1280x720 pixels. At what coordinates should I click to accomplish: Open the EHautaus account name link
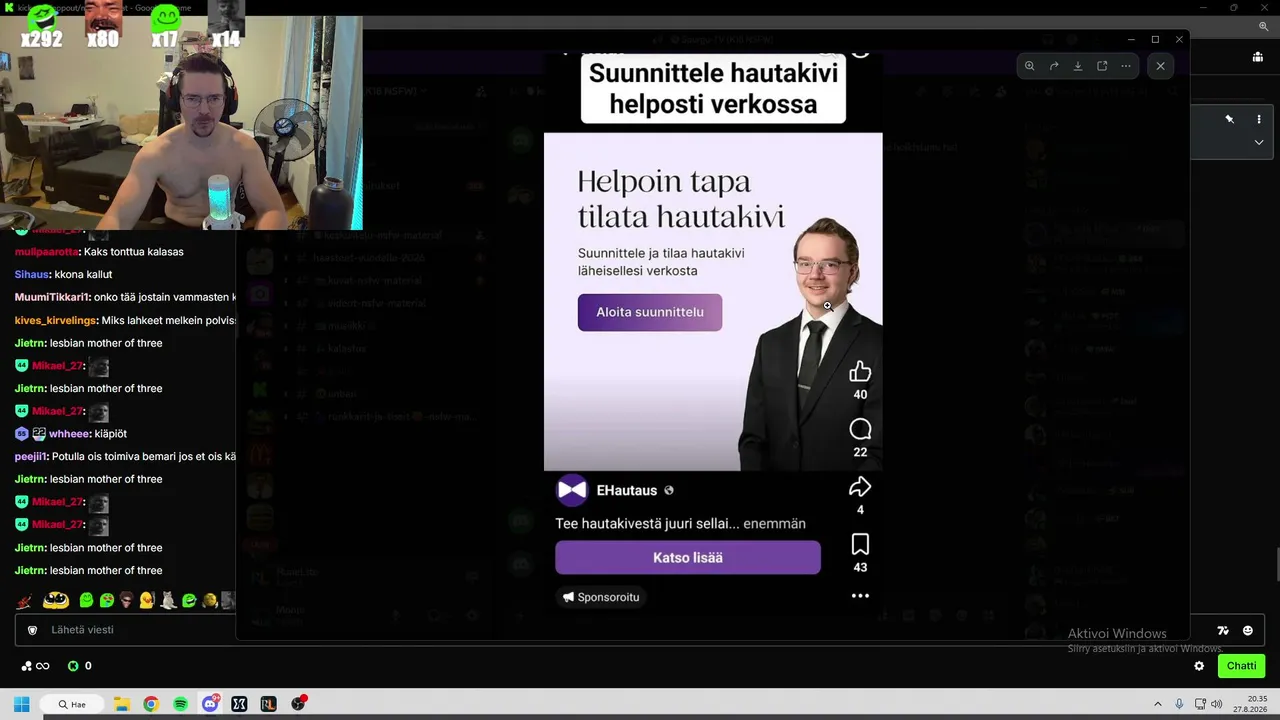627,491
